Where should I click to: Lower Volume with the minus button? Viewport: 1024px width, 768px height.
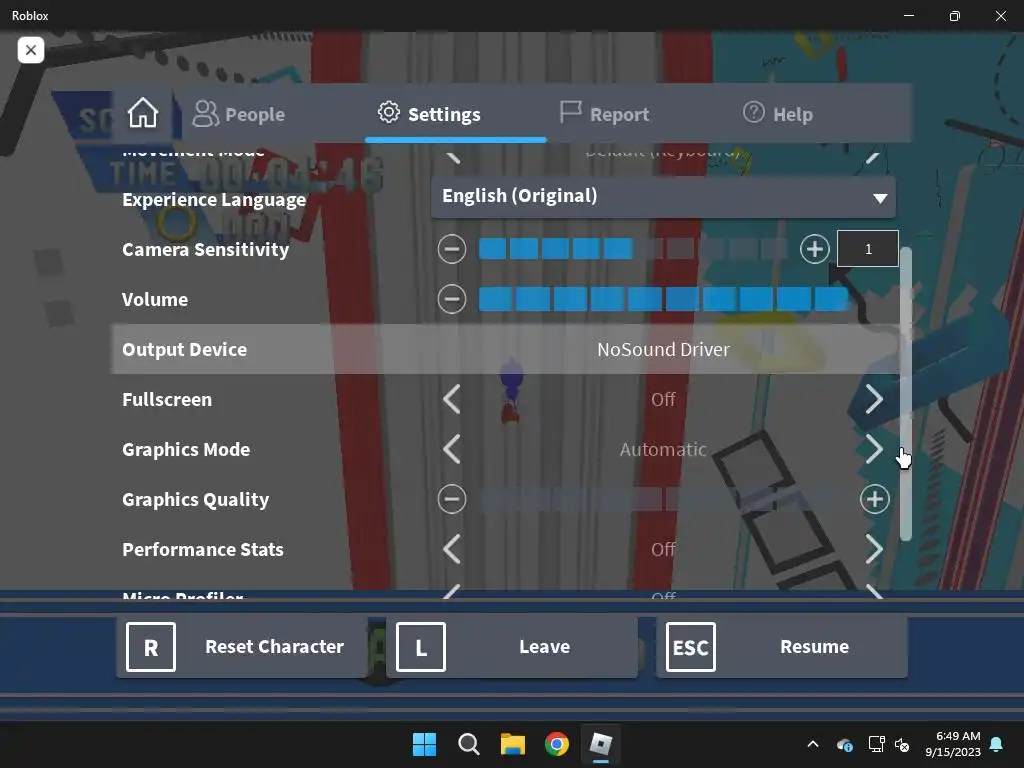(x=452, y=299)
